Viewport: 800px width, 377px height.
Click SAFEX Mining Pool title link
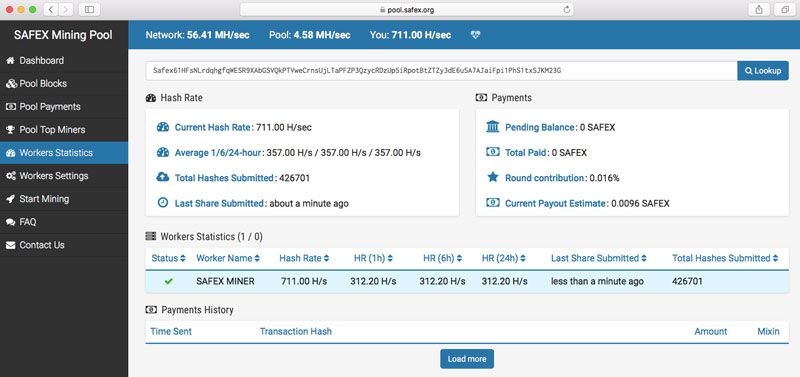pos(63,35)
